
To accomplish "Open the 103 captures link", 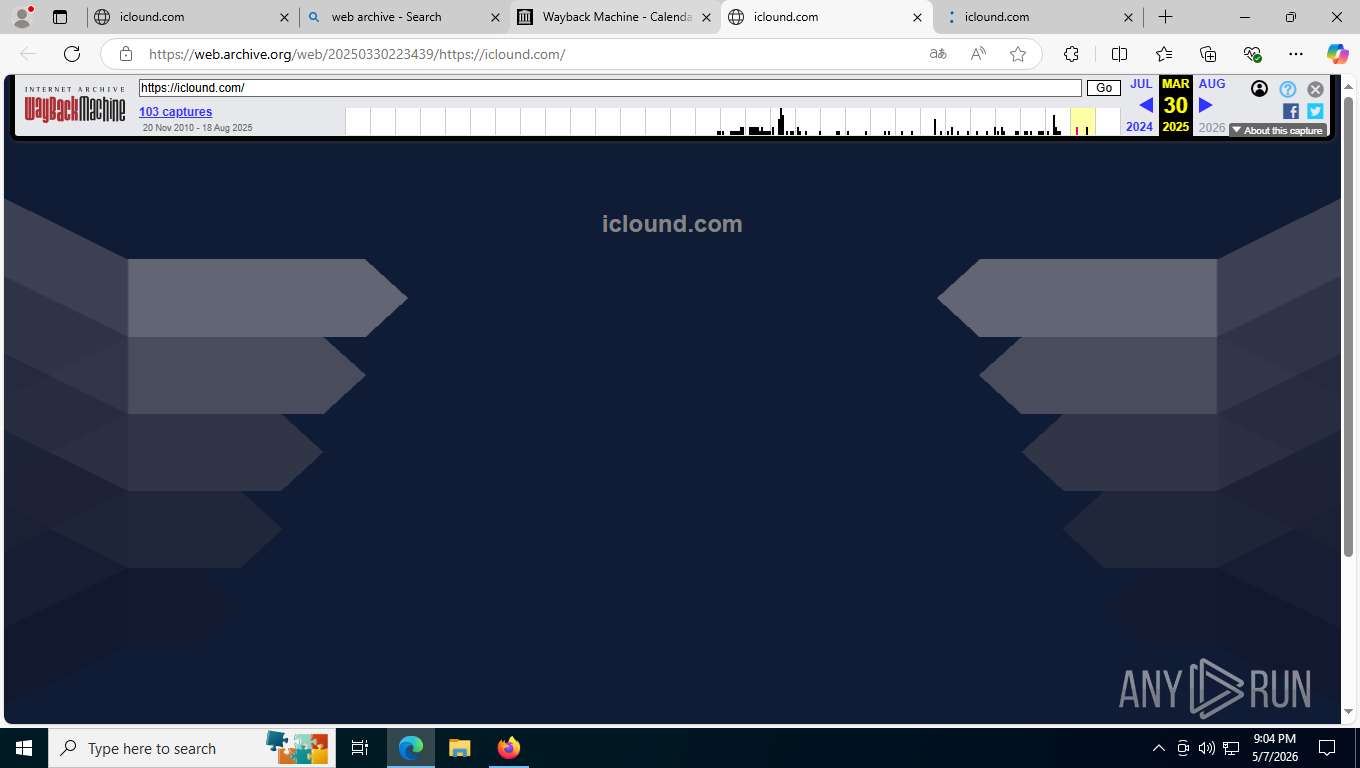I will click(175, 112).
